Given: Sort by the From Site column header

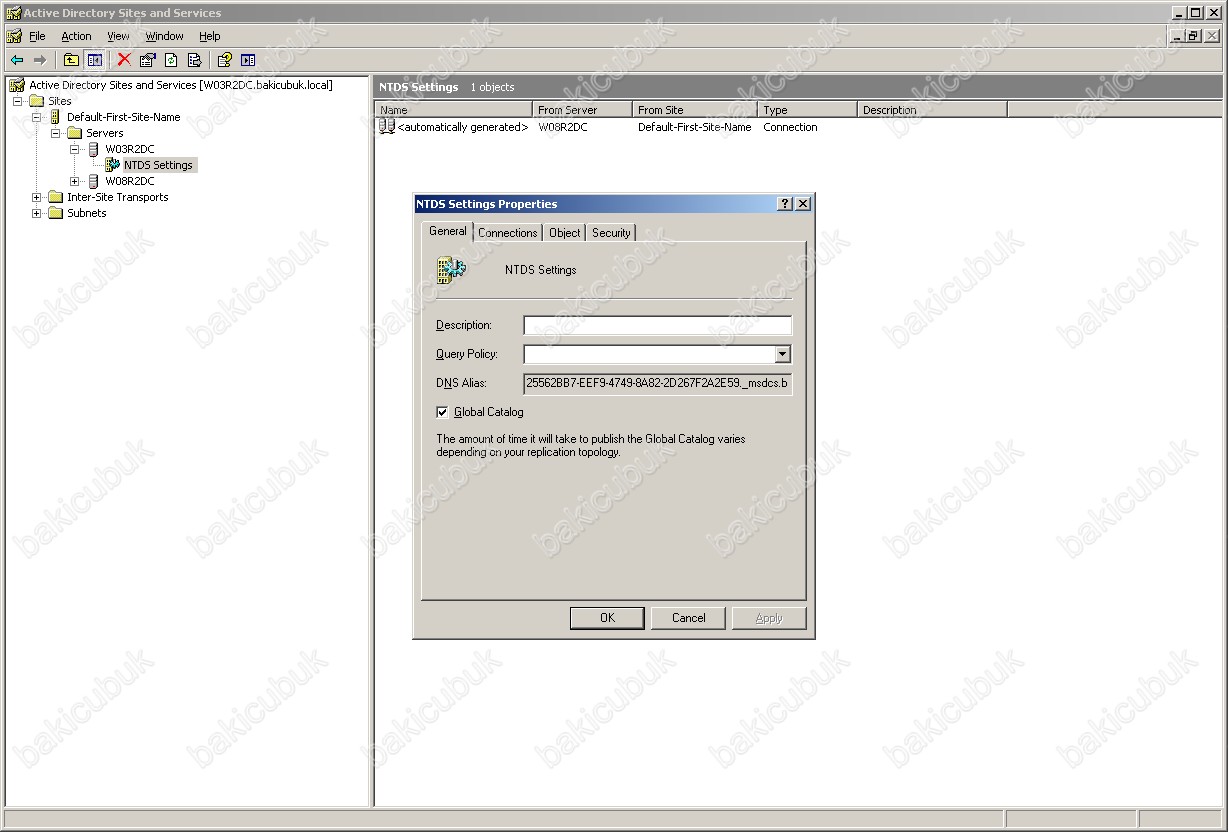Looking at the screenshot, I should tap(695, 110).
